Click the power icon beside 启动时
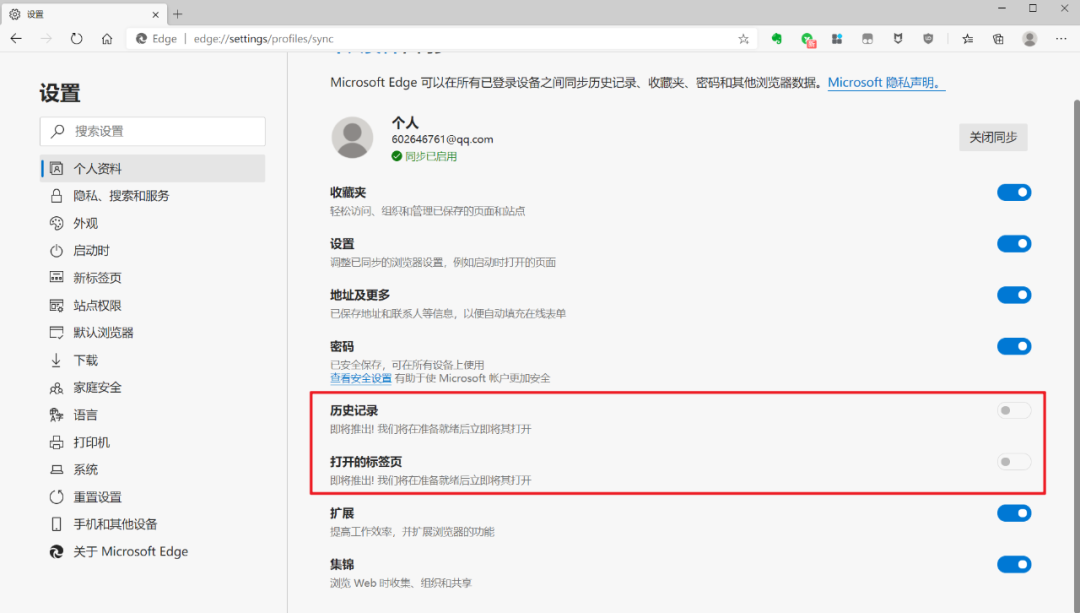Screen dimensions: 1080x613 point(56,251)
